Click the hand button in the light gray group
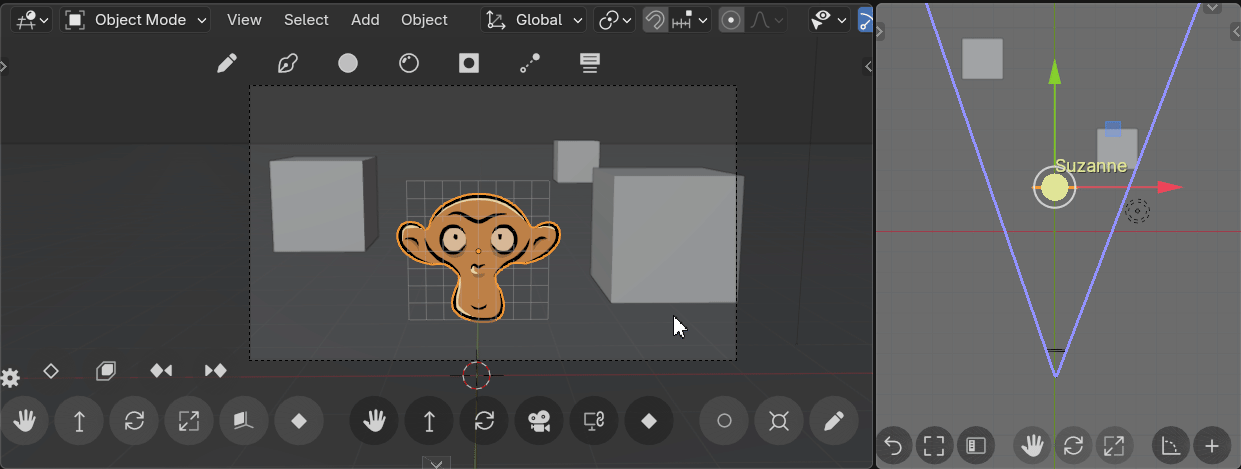This screenshot has height=469, width=1241. click(x=25, y=421)
